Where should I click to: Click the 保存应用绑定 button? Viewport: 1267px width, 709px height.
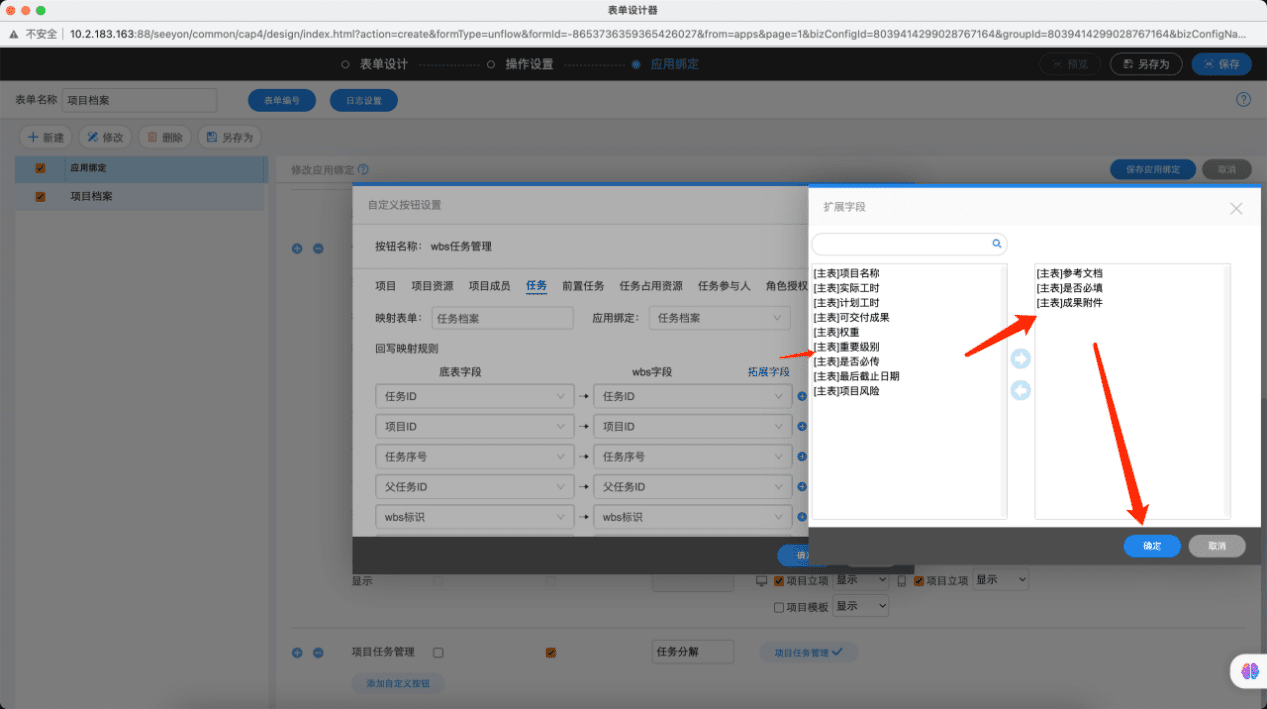pyautogui.click(x=1153, y=170)
